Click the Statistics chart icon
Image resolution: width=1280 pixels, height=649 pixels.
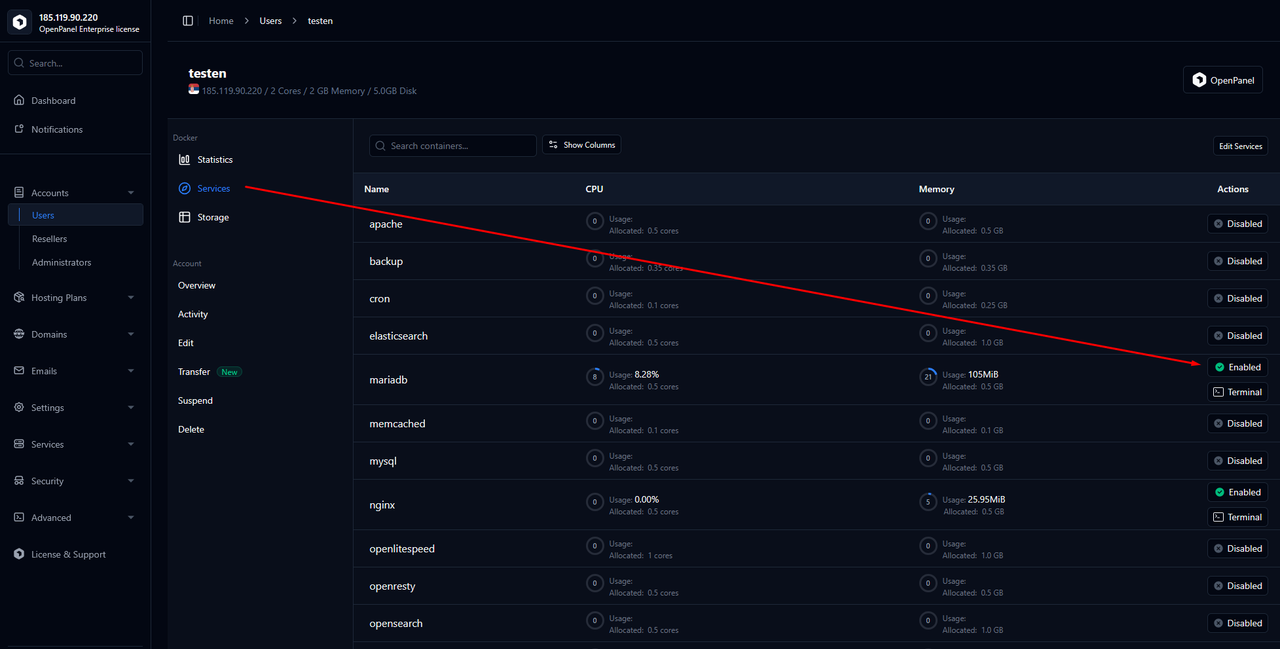click(x=184, y=160)
